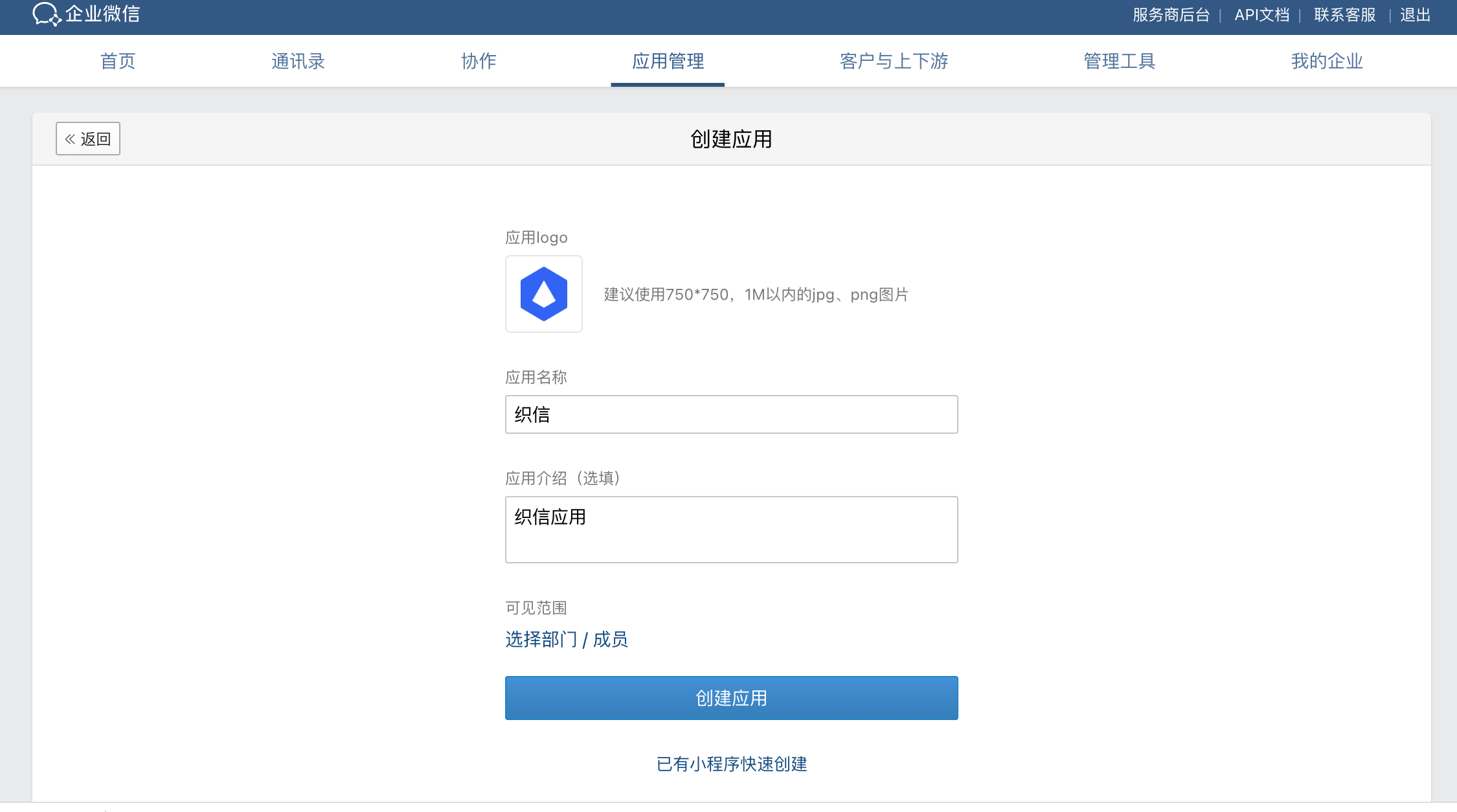The width and height of the screenshot is (1457, 812).
Task: Click the 返回 back button
Action: tap(88, 139)
